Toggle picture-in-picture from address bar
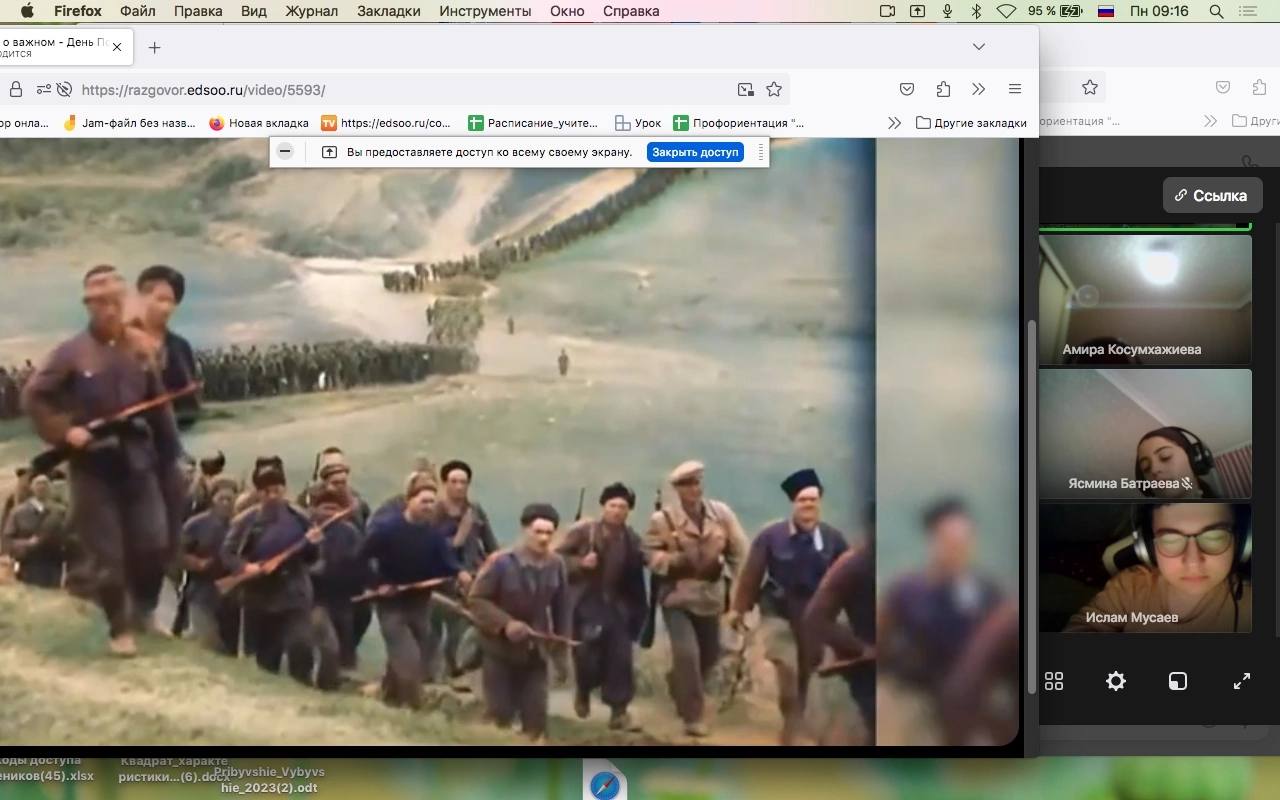The image size is (1280, 800). (746, 89)
